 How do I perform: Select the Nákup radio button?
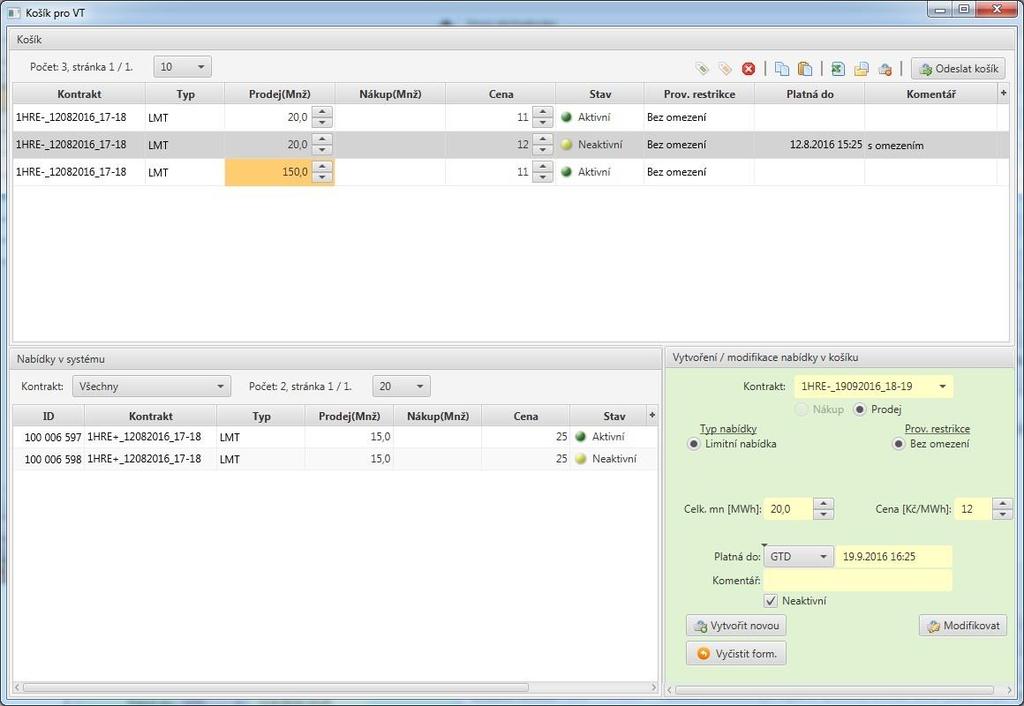click(x=801, y=409)
